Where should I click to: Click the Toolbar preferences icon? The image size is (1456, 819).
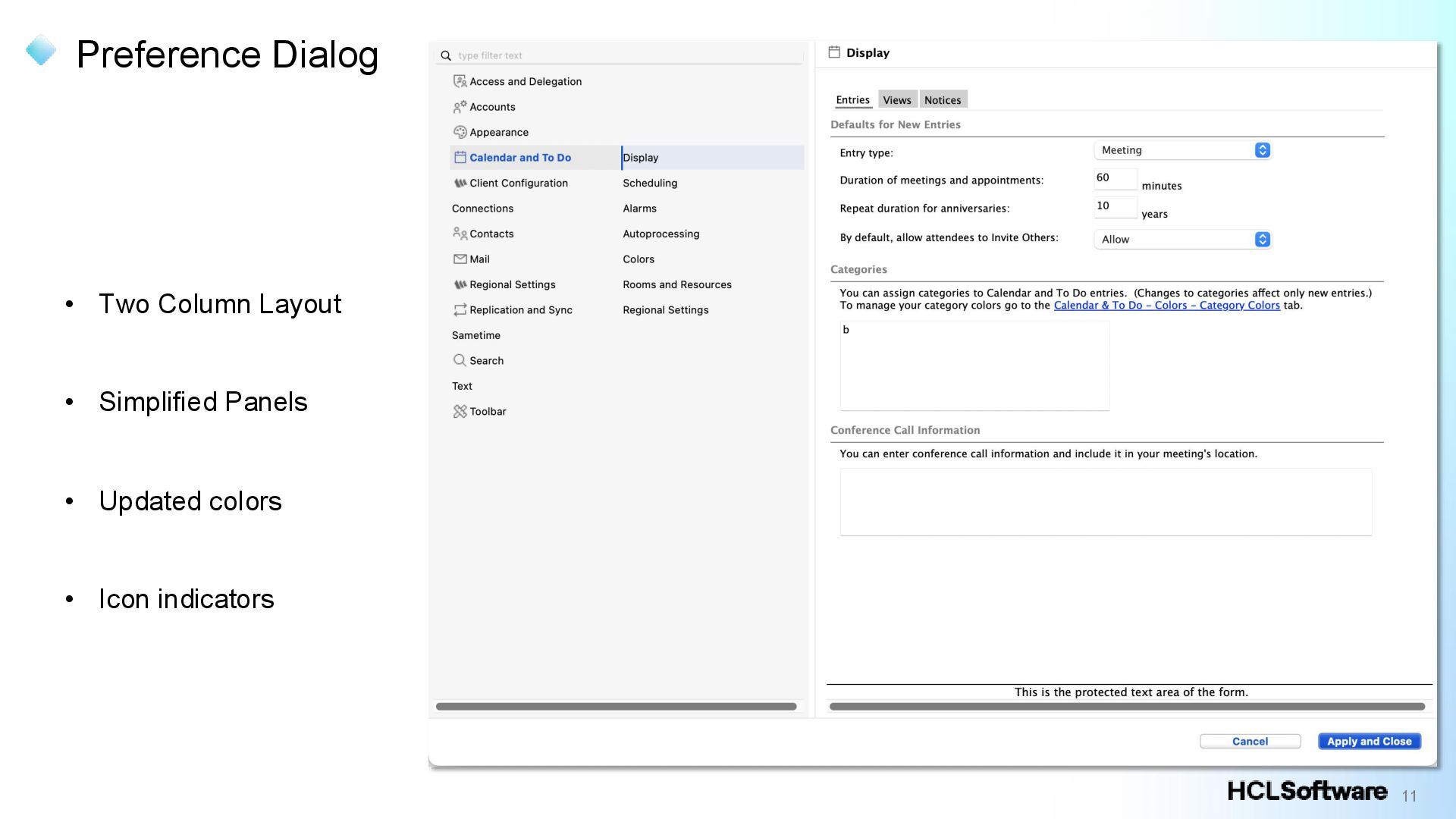tap(460, 411)
